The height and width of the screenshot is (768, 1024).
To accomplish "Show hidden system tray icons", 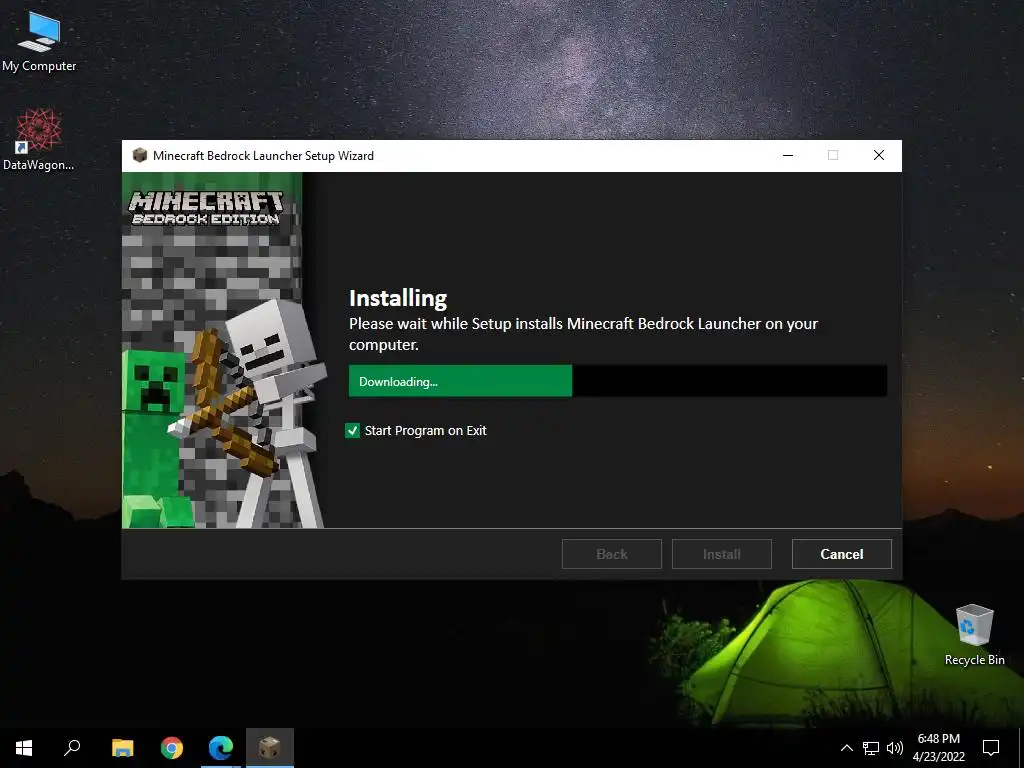I will point(846,748).
